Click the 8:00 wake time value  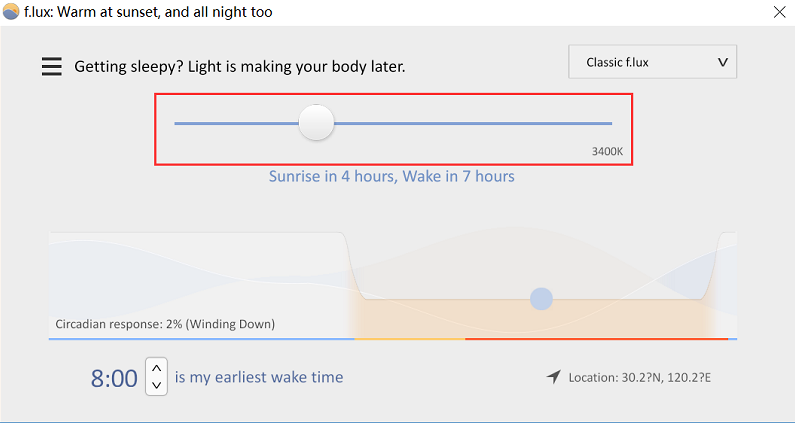pyautogui.click(x=114, y=378)
